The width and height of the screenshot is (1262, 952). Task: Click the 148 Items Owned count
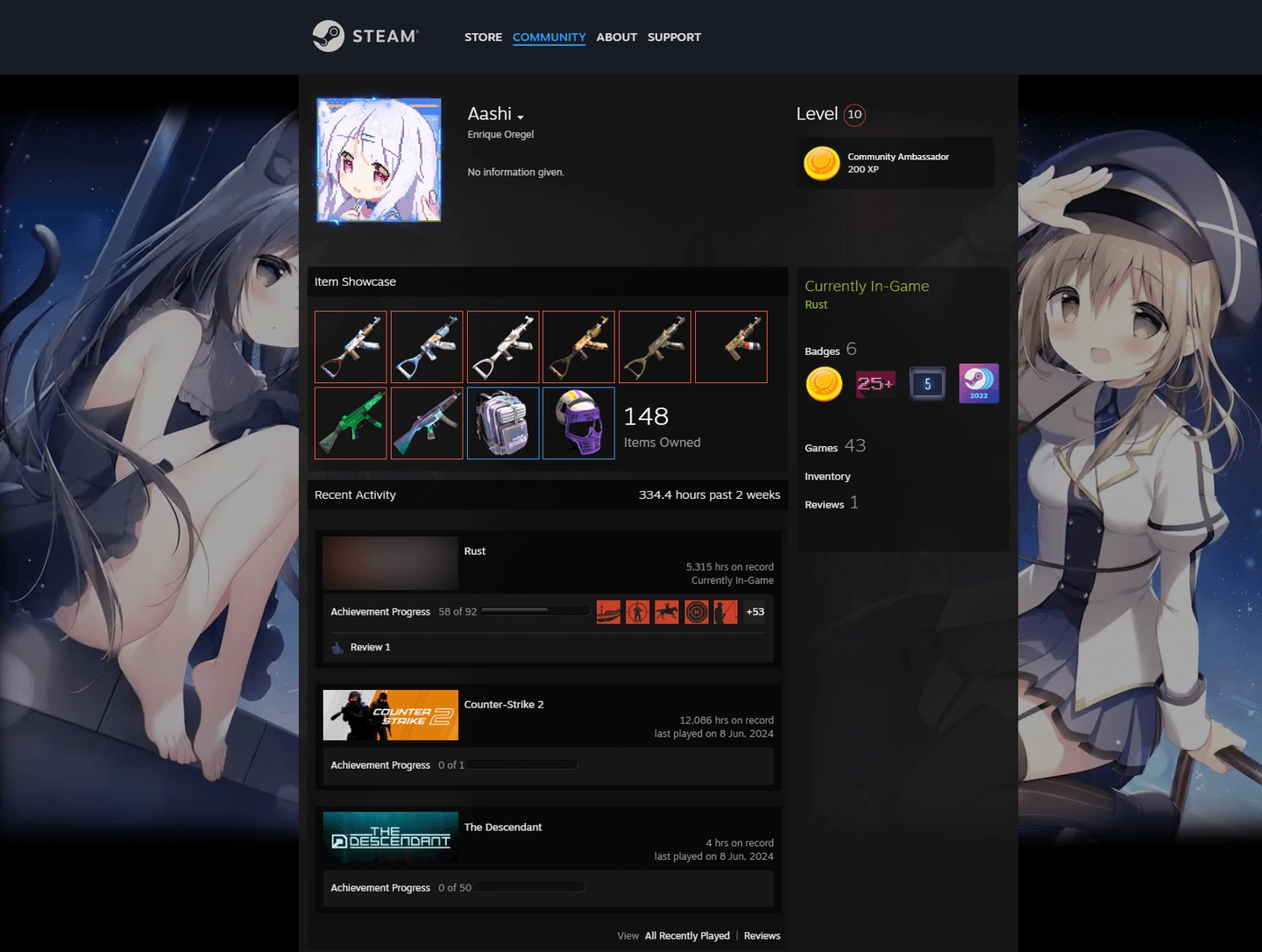(x=662, y=427)
